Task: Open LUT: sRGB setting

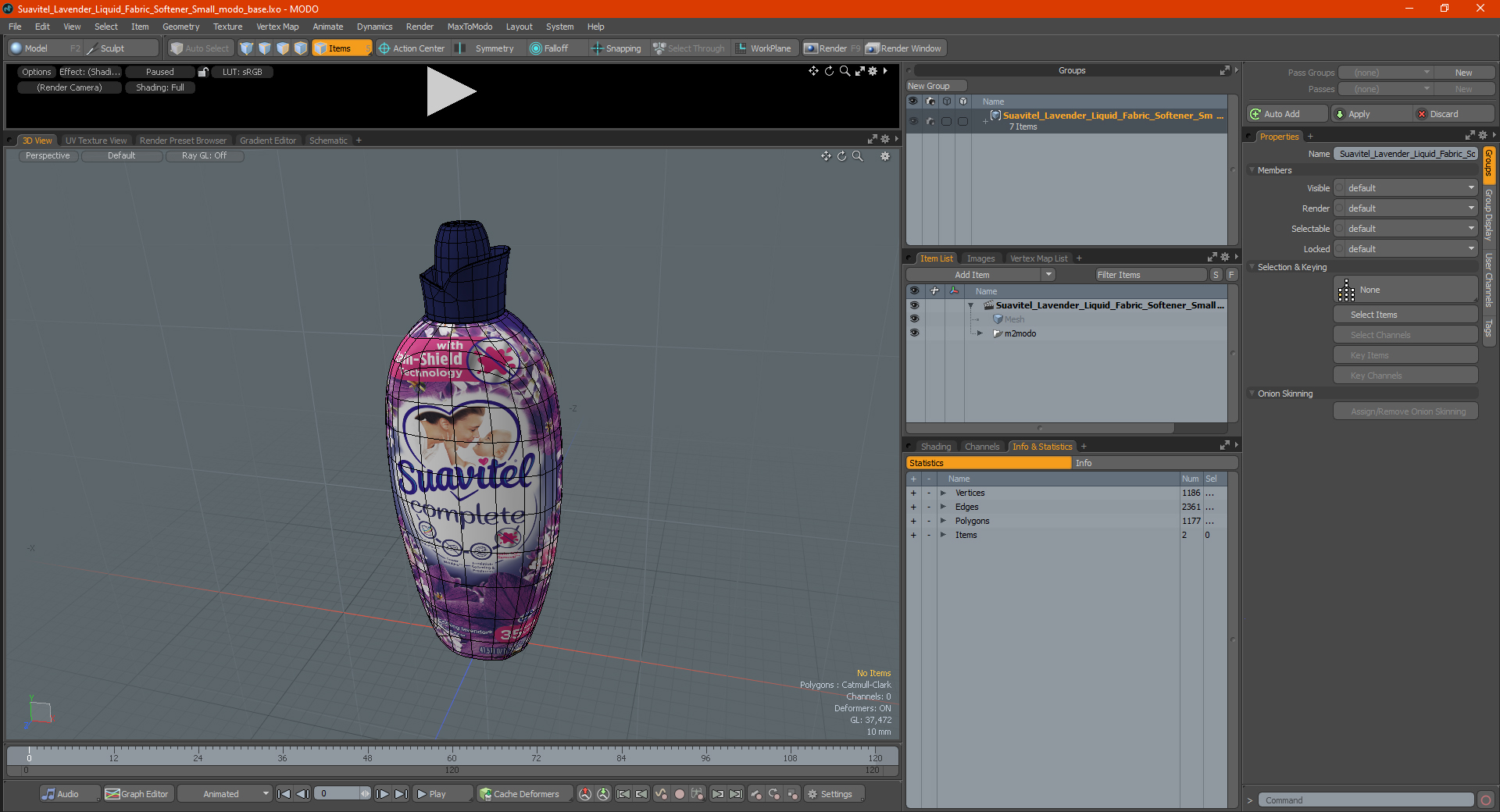Action: click(242, 72)
